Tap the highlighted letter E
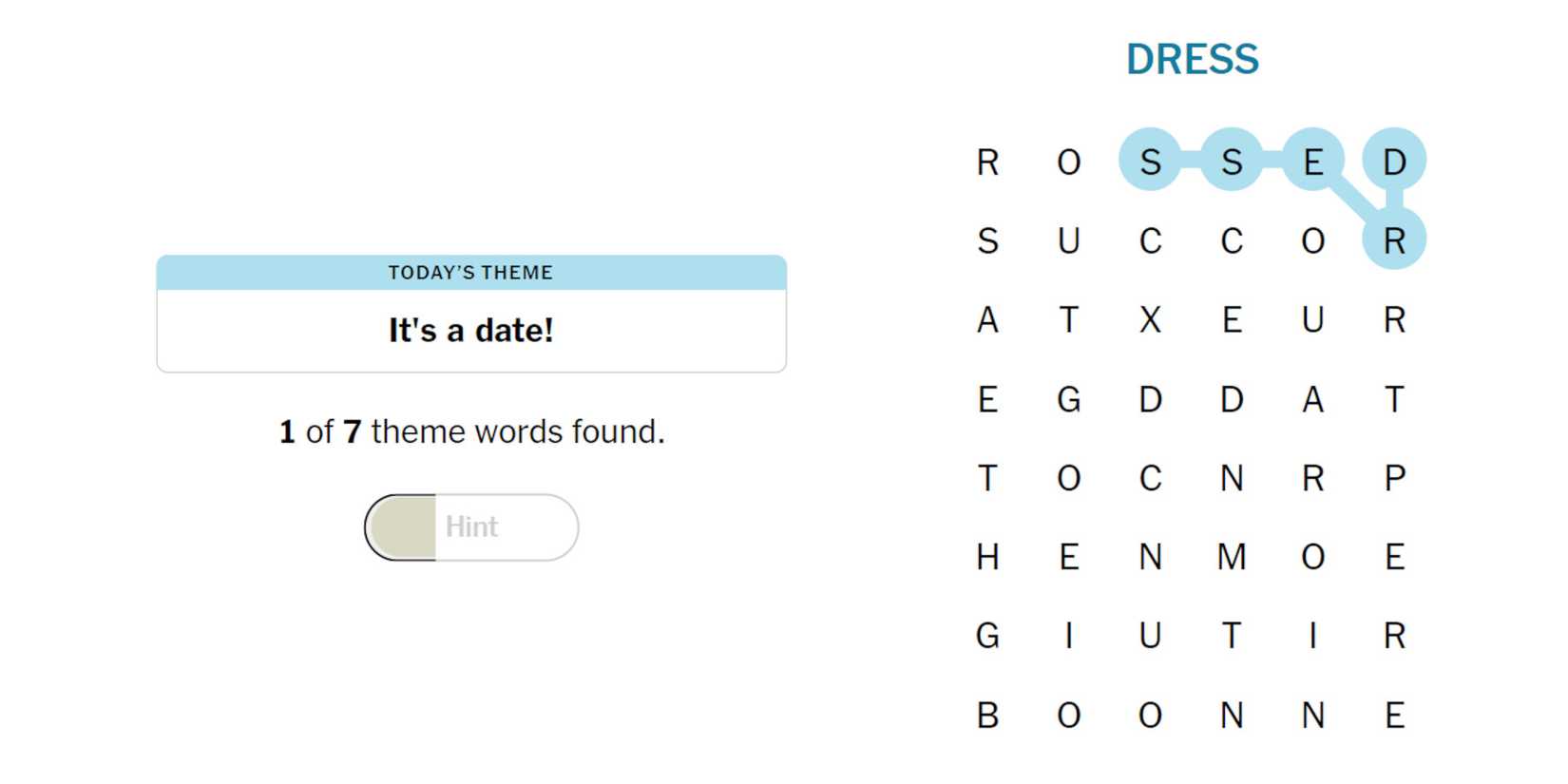 tap(1313, 162)
